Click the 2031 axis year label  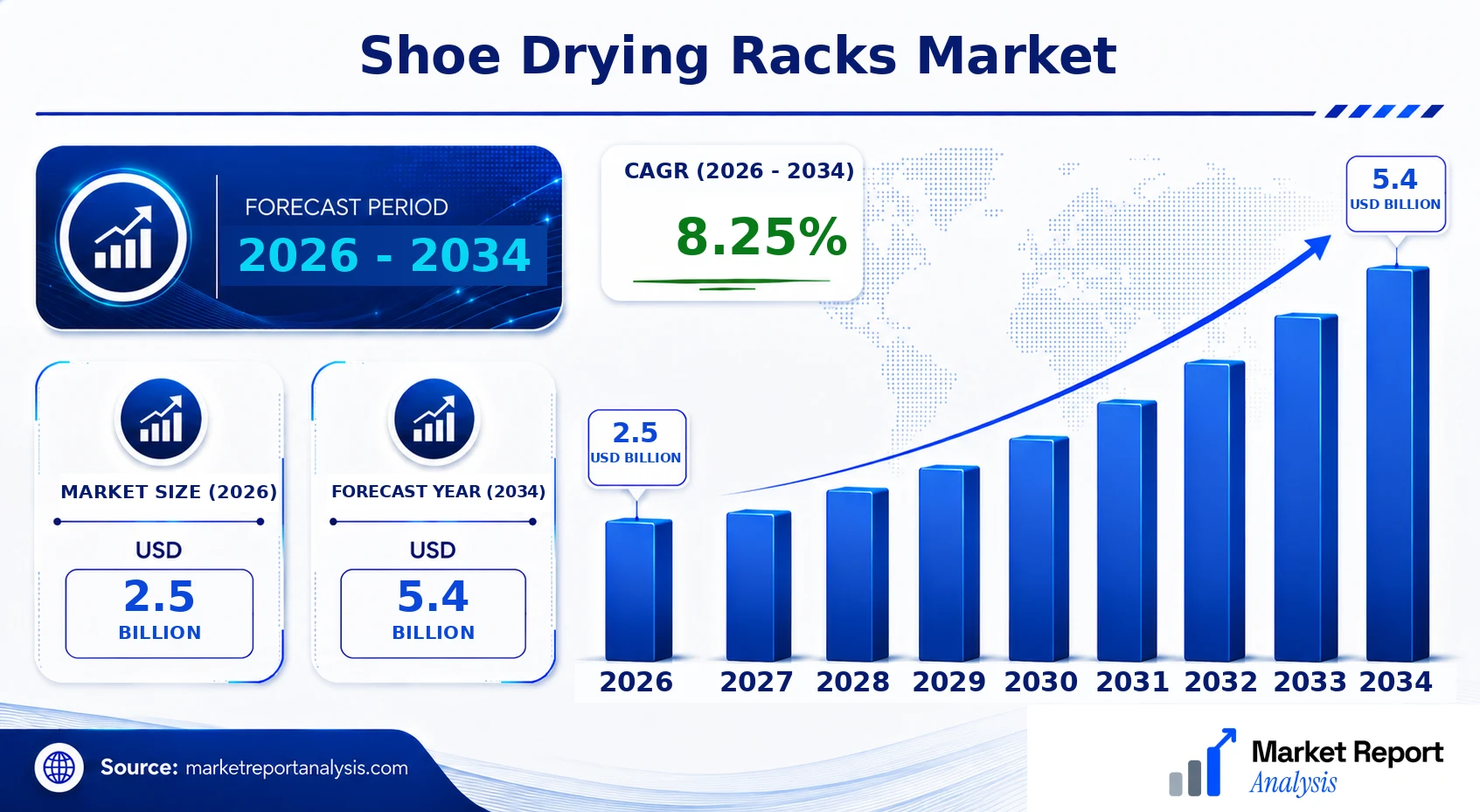(1133, 682)
